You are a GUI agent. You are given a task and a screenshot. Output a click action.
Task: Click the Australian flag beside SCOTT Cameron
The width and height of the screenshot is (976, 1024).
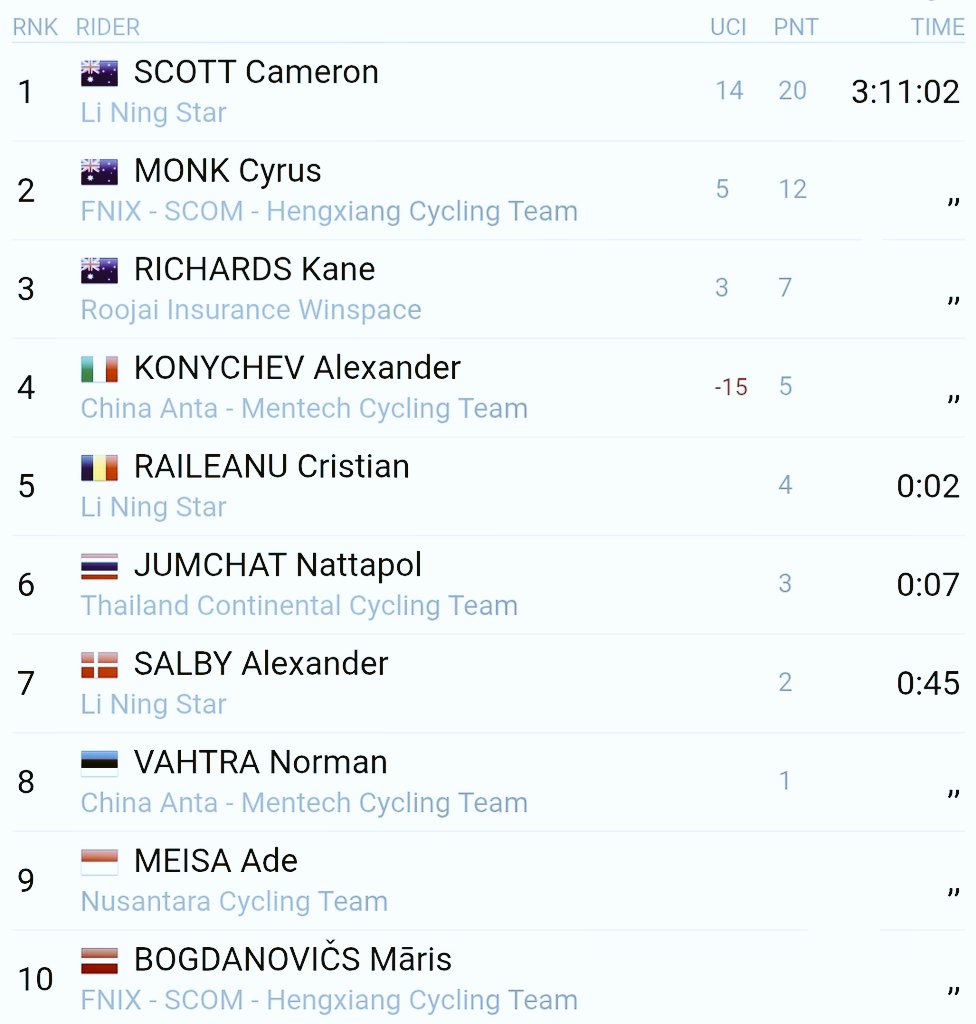[99, 72]
